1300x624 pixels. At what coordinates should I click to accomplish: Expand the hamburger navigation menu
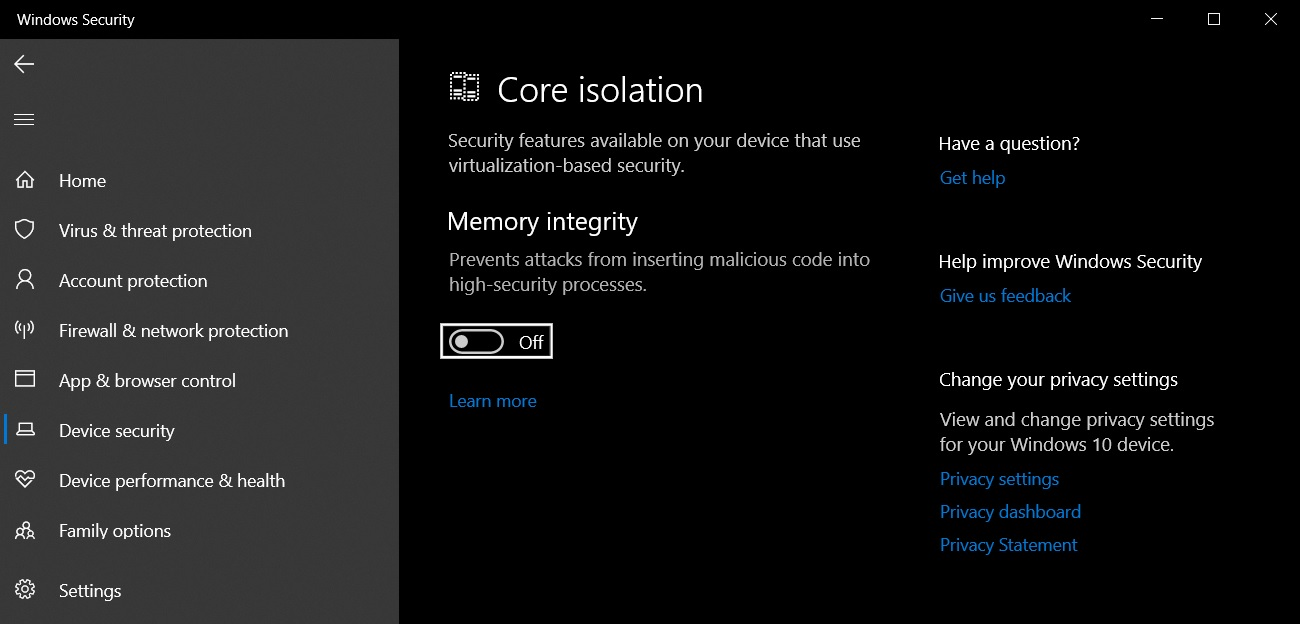tap(24, 120)
